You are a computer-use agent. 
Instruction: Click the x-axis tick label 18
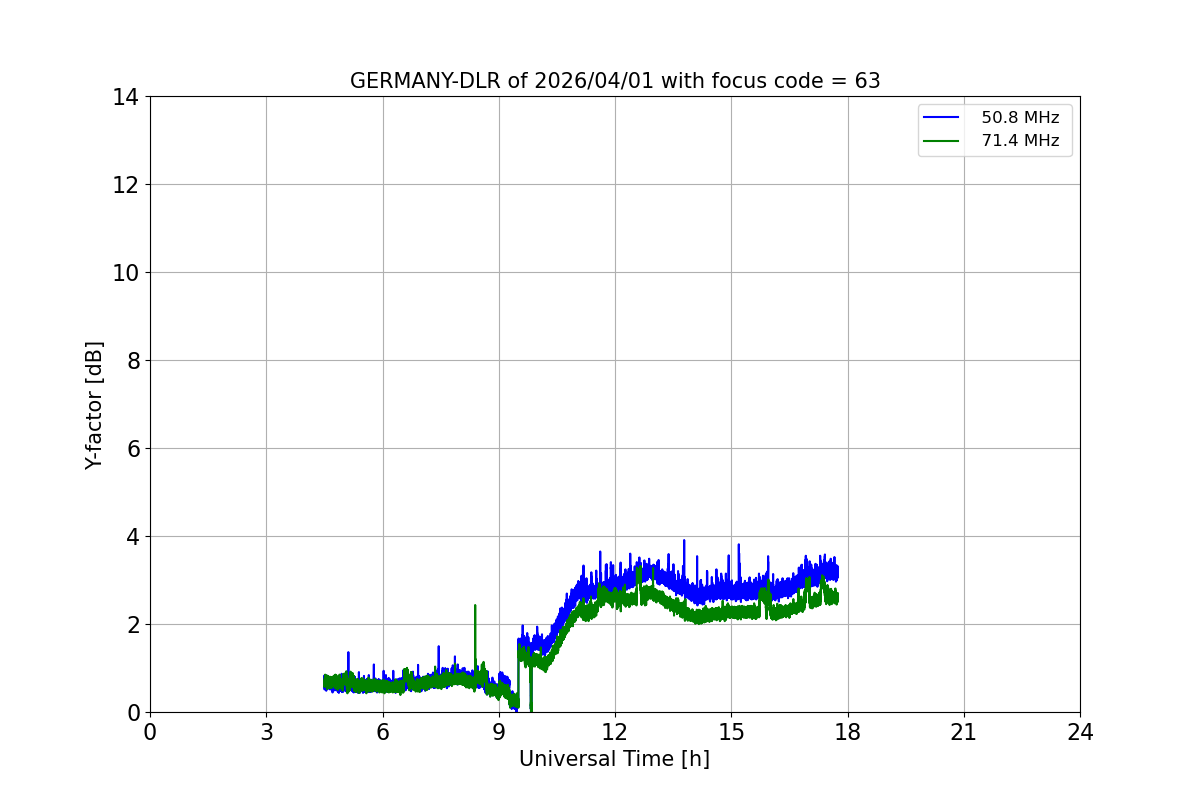pos(848,732)
